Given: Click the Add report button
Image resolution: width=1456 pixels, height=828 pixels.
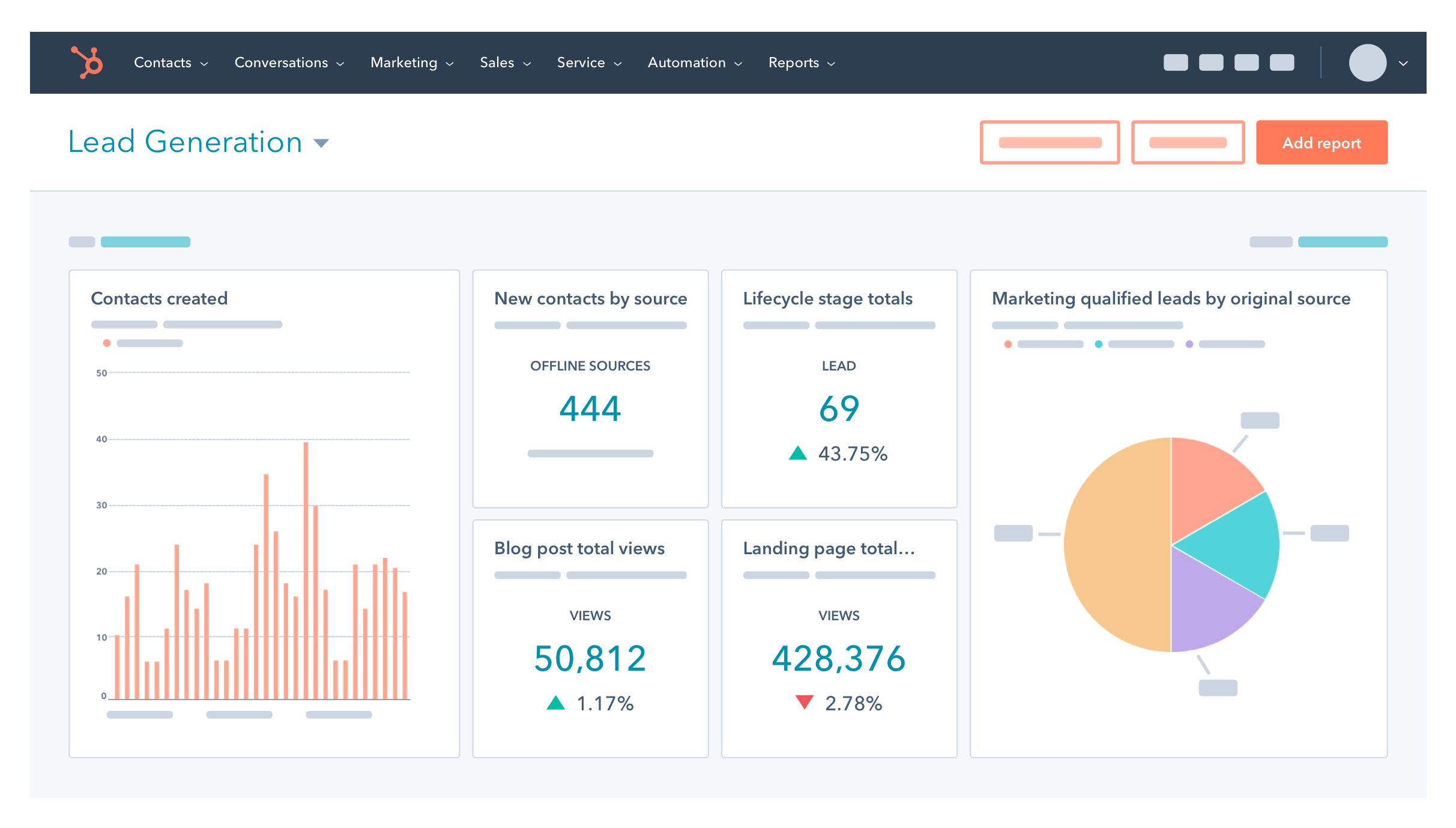Looking at the screenshot, I should [1321, 142].
